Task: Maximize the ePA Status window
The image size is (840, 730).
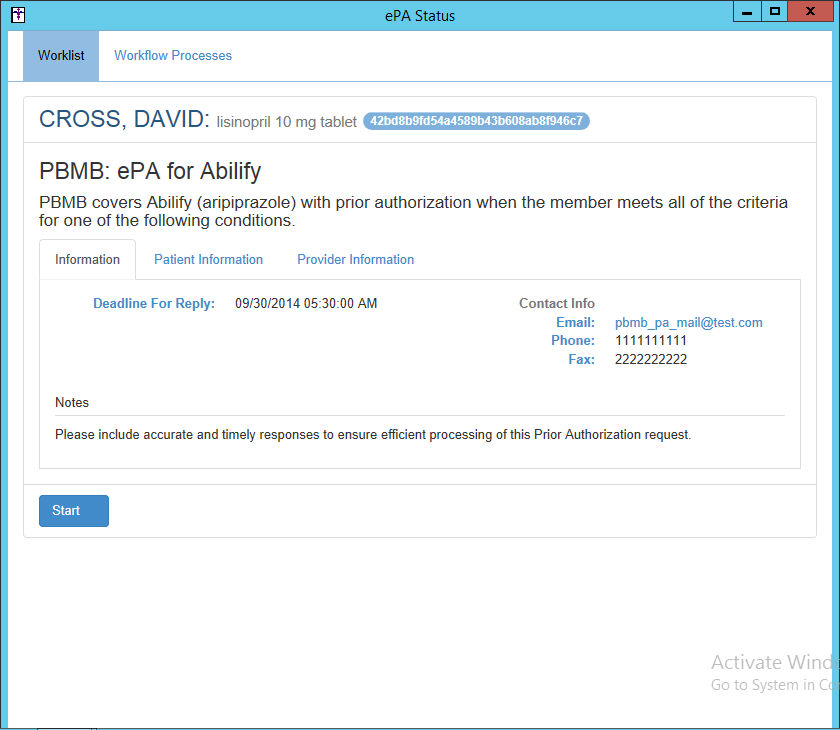Action: [774, 12]
